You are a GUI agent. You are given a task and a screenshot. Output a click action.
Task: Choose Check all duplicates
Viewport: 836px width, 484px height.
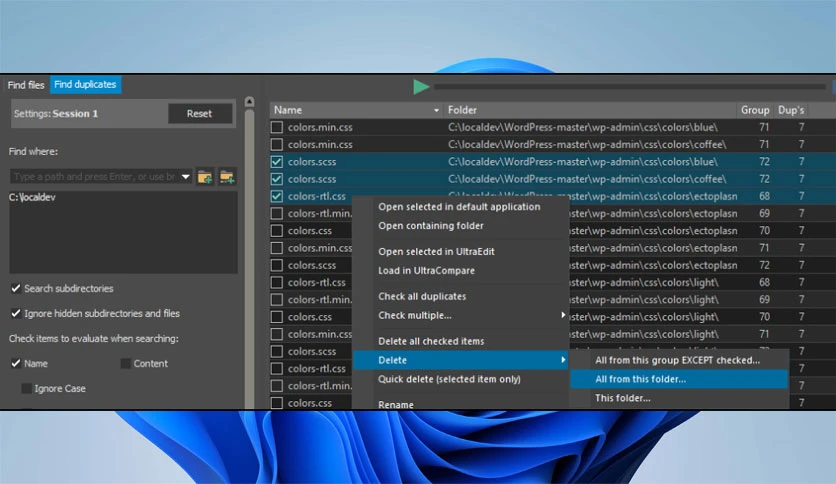422,296
